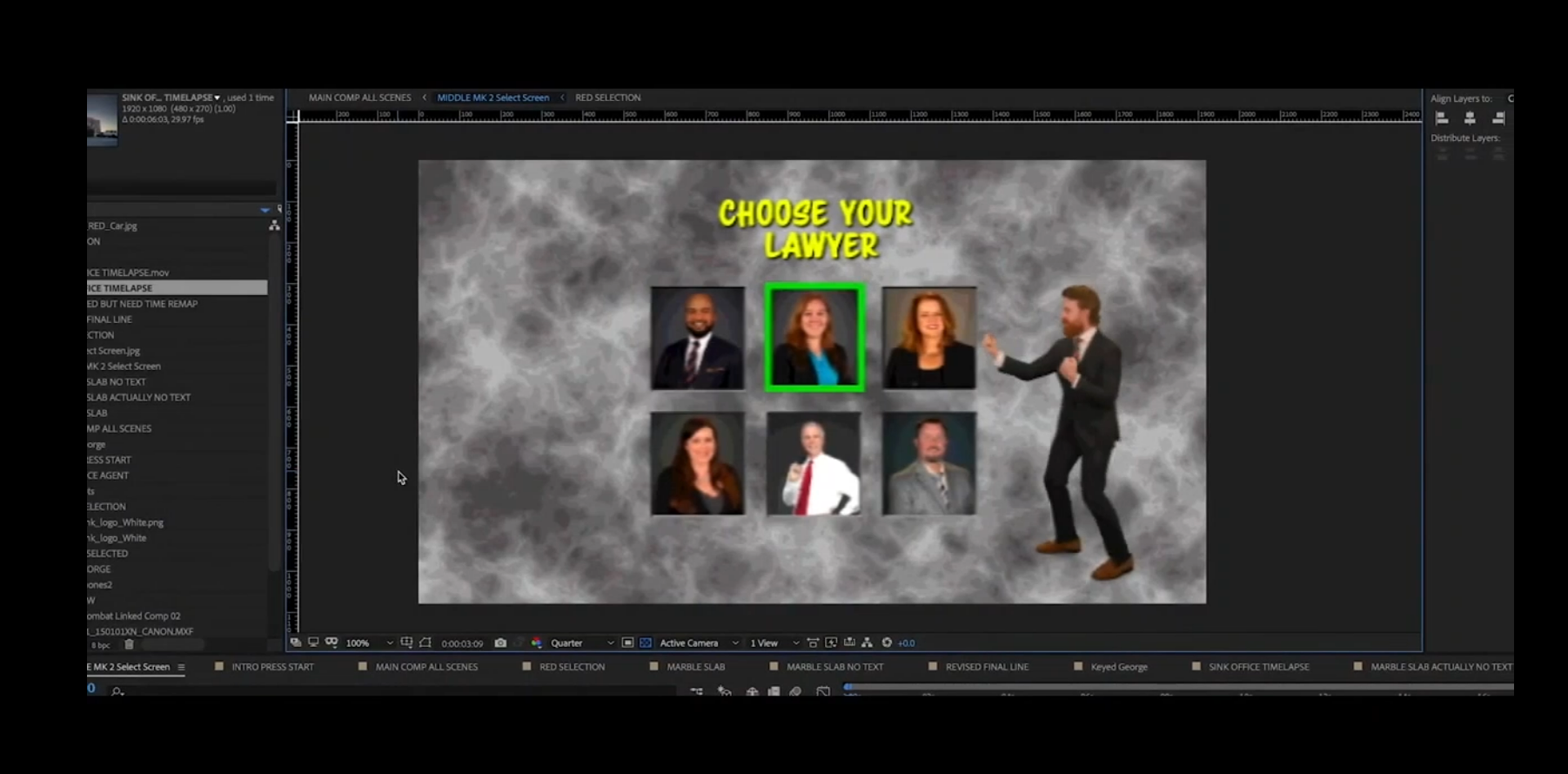Click the Reset Exposure icon
Screen dimensions: 1568x774
click(887, 643)
